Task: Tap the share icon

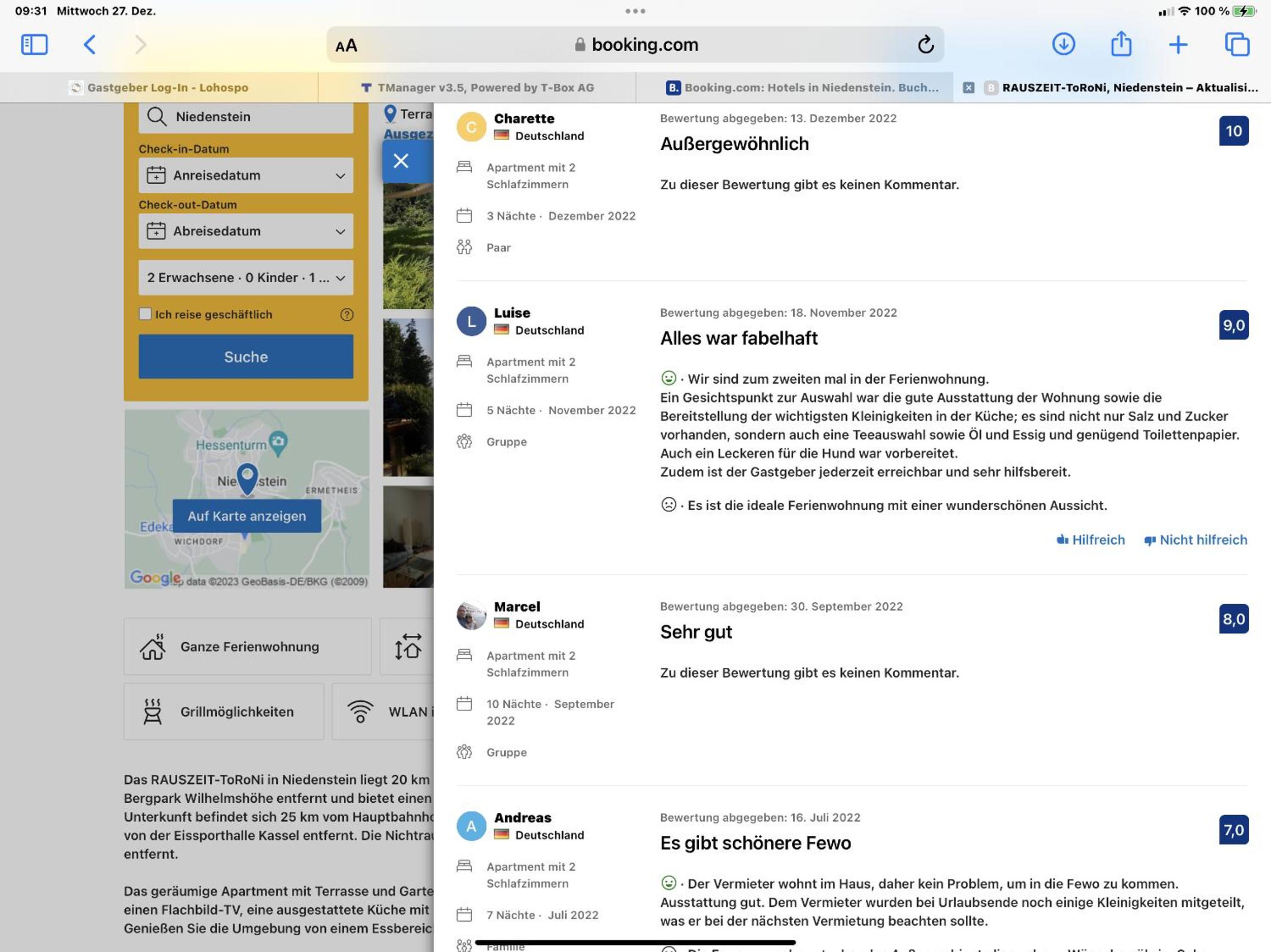Action: click(1121, 44)
